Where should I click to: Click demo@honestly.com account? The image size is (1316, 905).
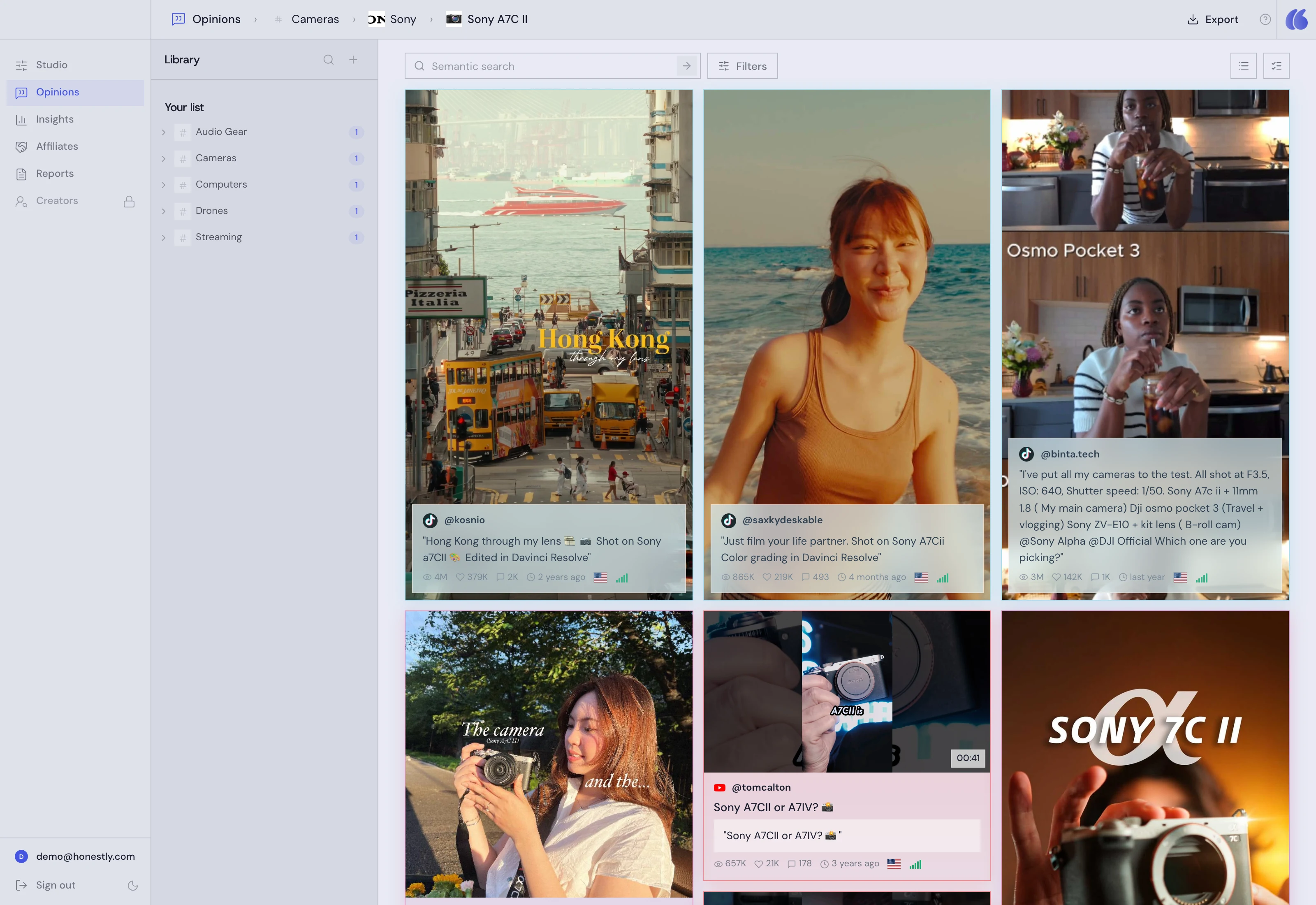85,857
